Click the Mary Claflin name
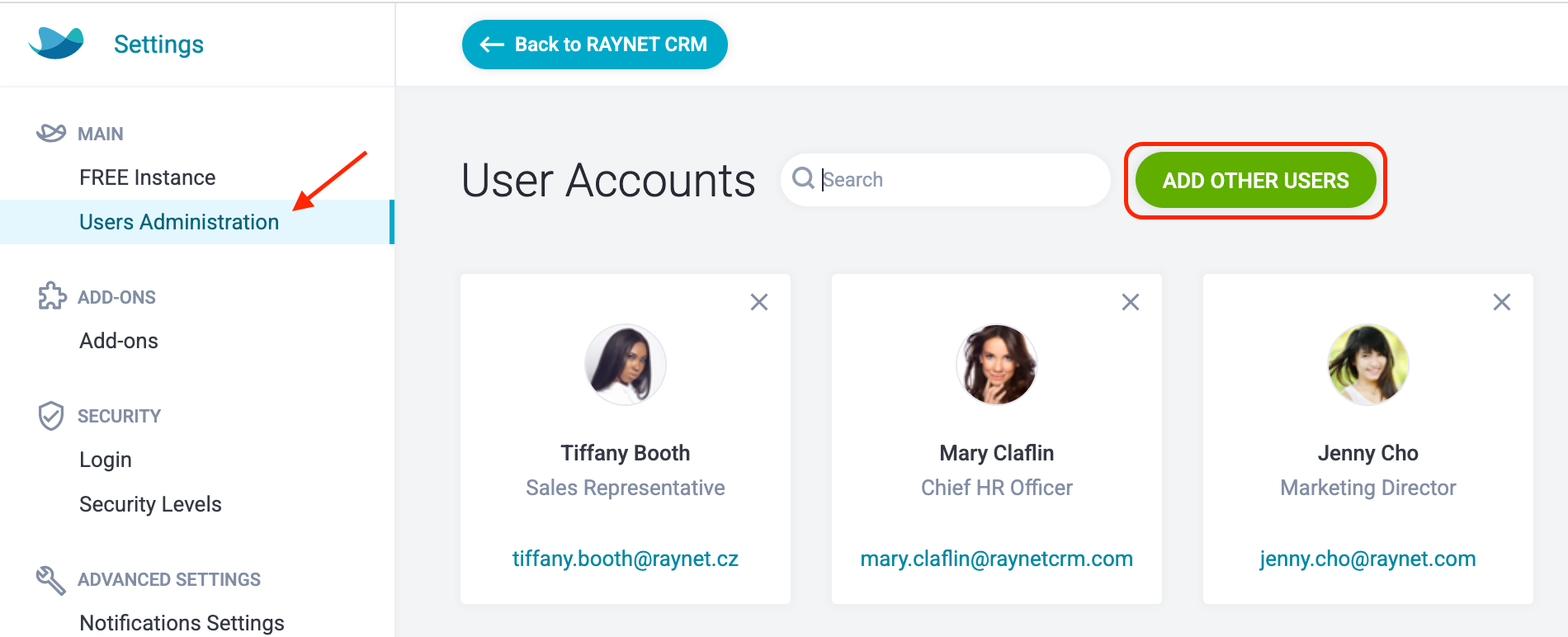This screenshot has height=637, width=1568. [997, 453]
